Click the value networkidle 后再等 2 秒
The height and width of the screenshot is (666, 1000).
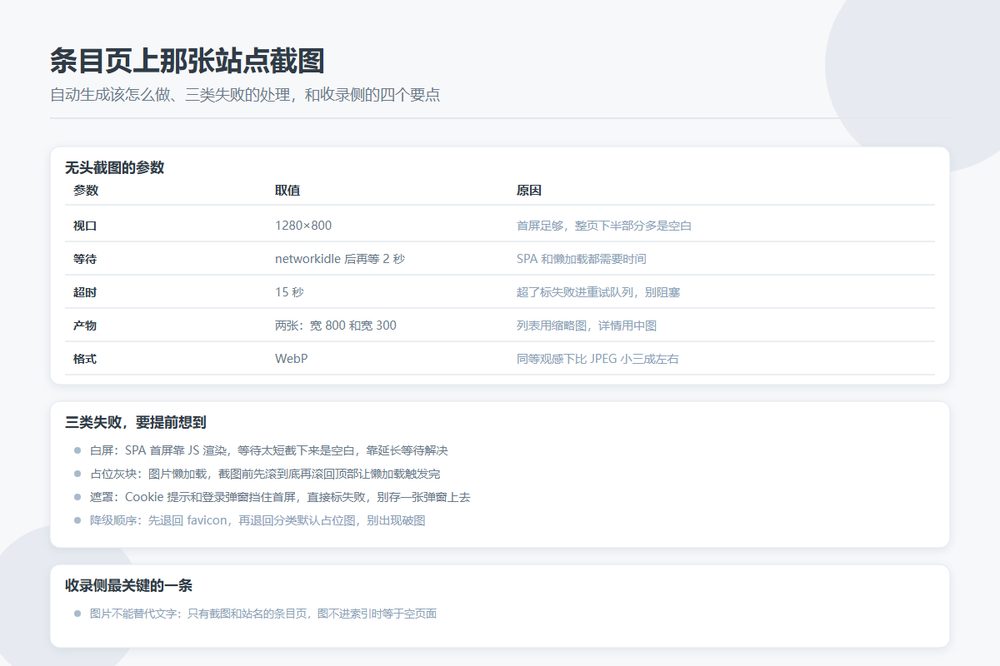[340, 259]
